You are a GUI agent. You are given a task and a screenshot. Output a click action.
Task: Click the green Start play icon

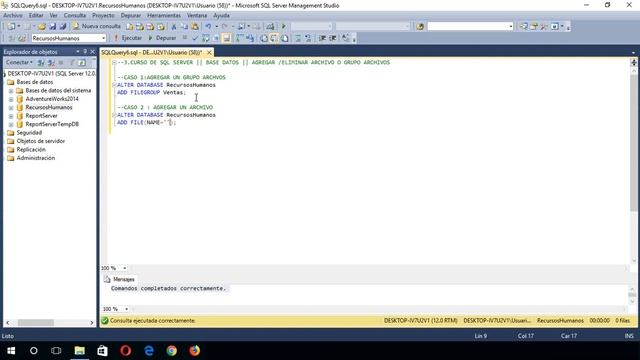click(284, 27)
